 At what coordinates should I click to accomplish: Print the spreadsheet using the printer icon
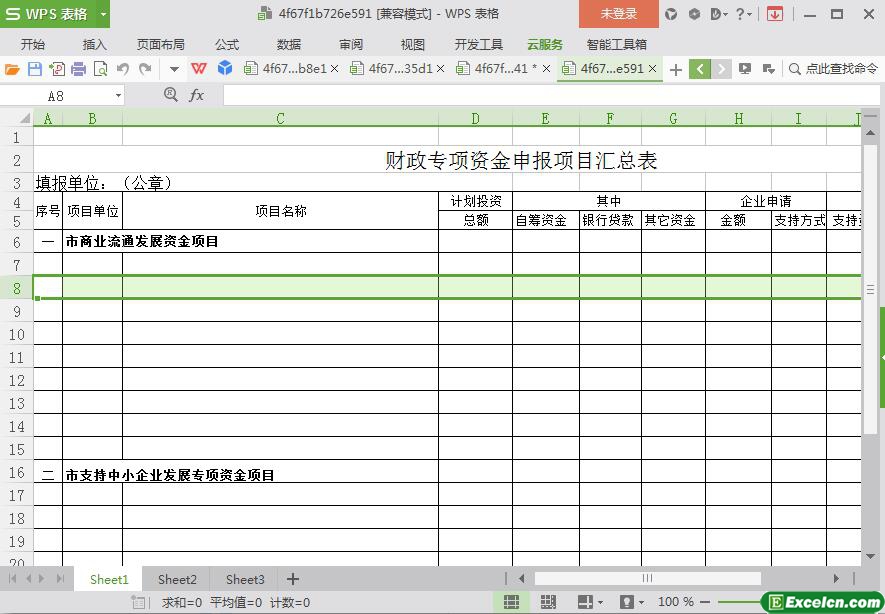(78, 69)
